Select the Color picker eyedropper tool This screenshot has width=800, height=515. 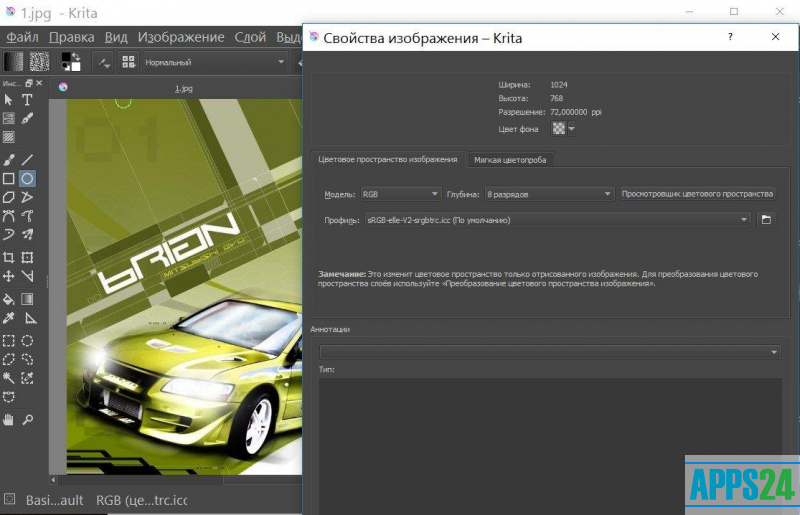coord(8,318)
